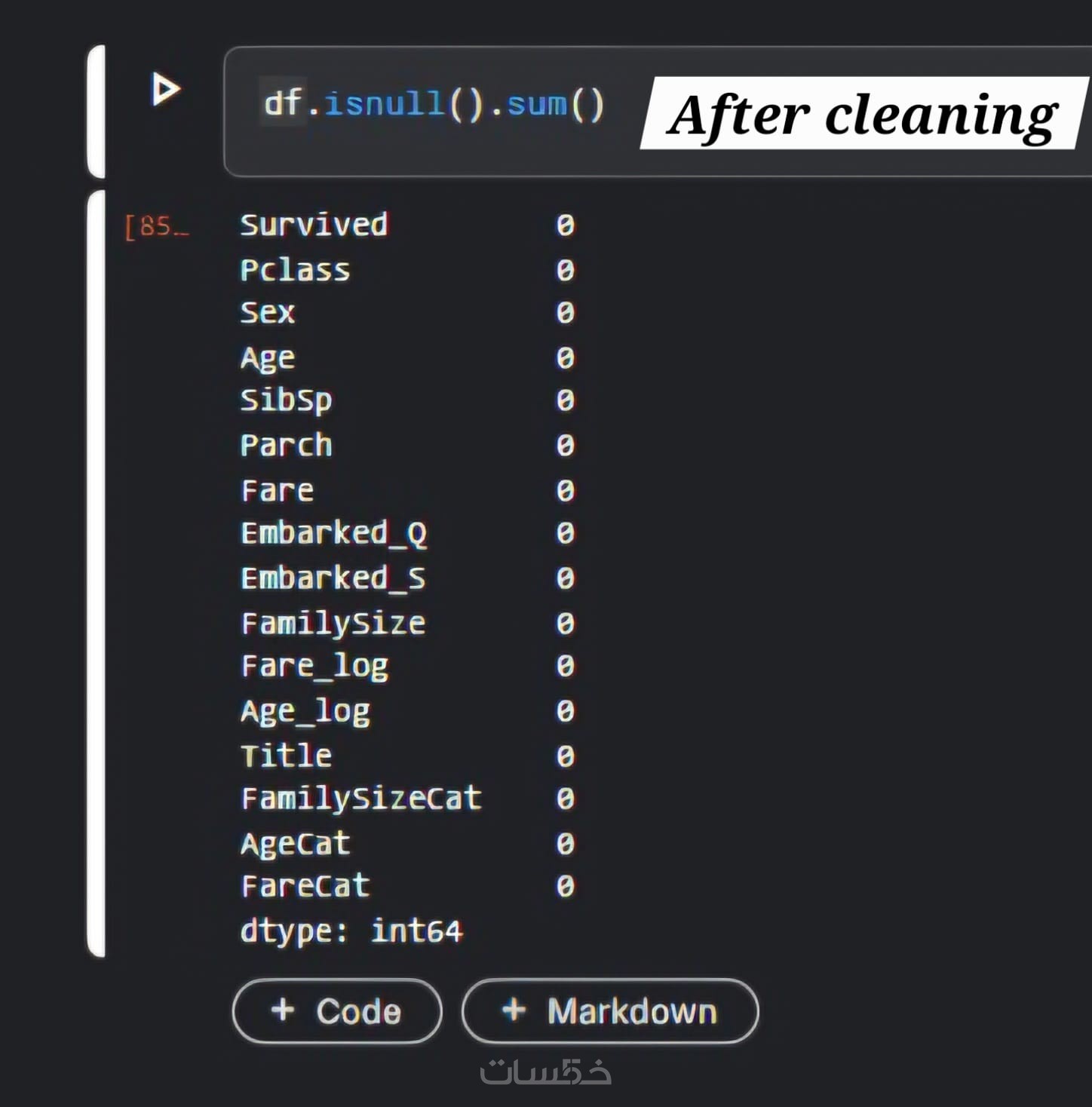
Task: Collapse the code input using its left bar
Action: click(96, 111)
